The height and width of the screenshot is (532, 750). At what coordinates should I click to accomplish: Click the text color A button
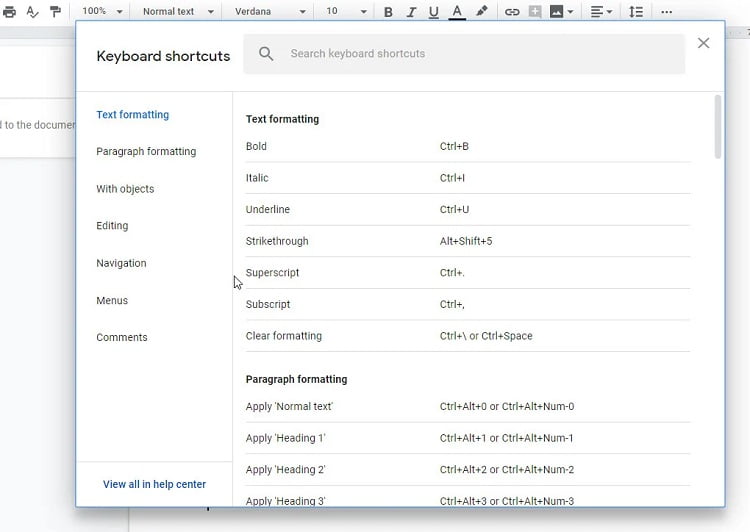(457, 12)
